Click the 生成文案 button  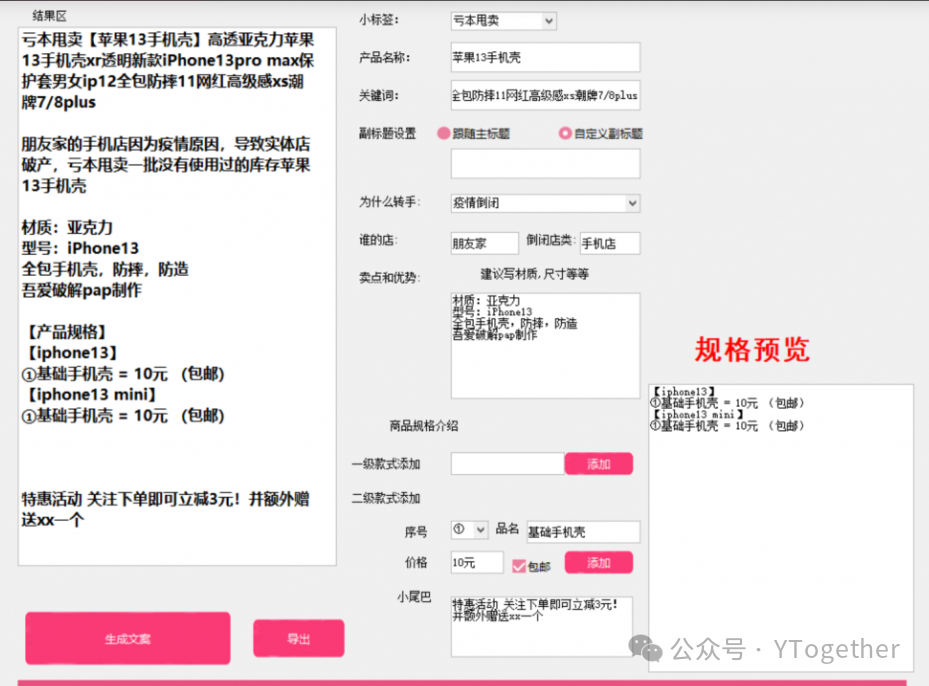(x=127, y=639)
